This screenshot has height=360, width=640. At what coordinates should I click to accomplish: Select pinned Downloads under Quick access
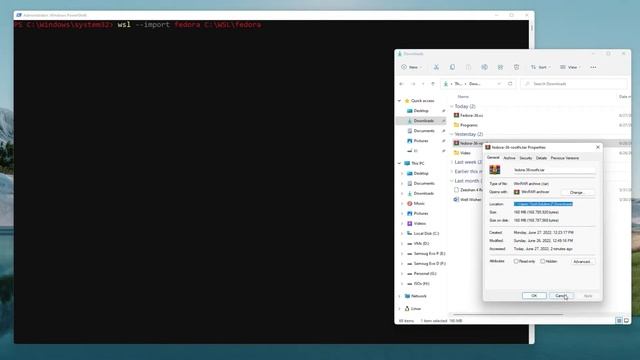click(x=423, y=120)
